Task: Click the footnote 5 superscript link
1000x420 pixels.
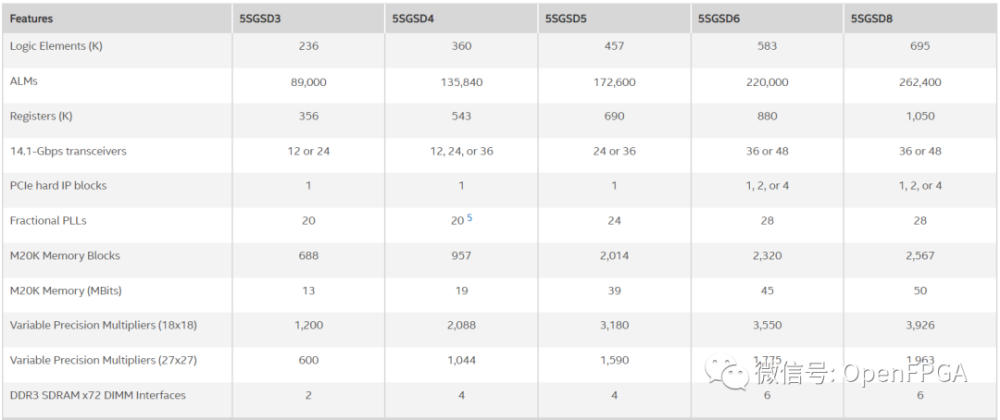Action: point(469,217)
